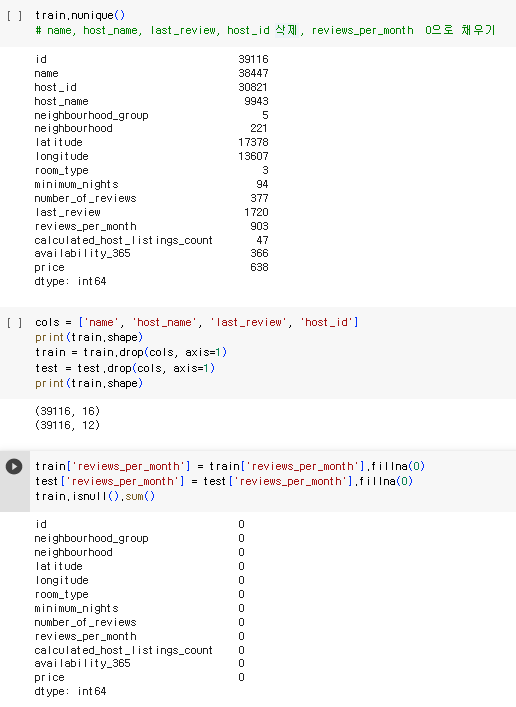The width and height of the screenshot is (516, 707).
Task: Click the host_name value 9943
Action: click(256, 101)
